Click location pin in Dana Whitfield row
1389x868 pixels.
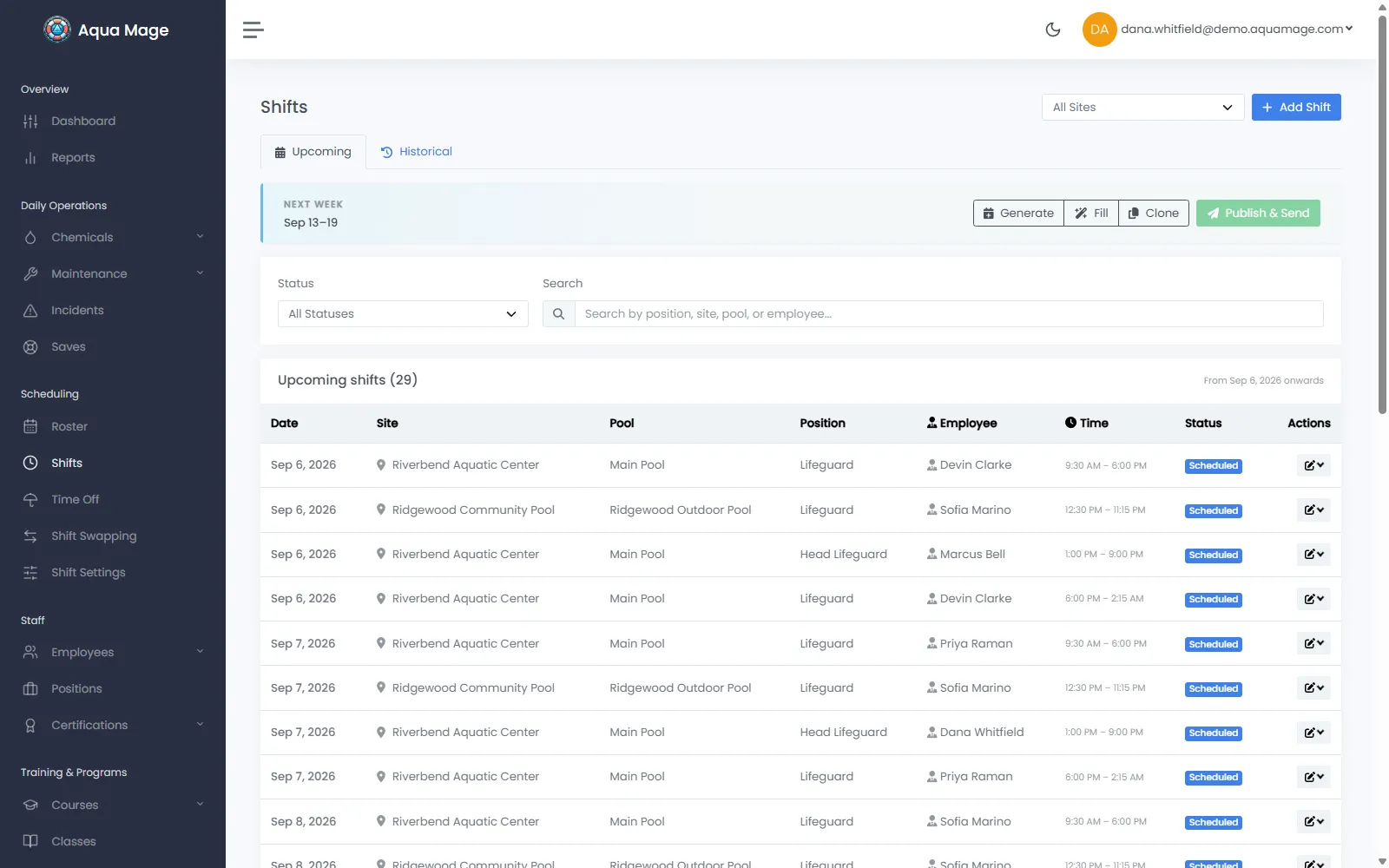click(x=381, y=732)
